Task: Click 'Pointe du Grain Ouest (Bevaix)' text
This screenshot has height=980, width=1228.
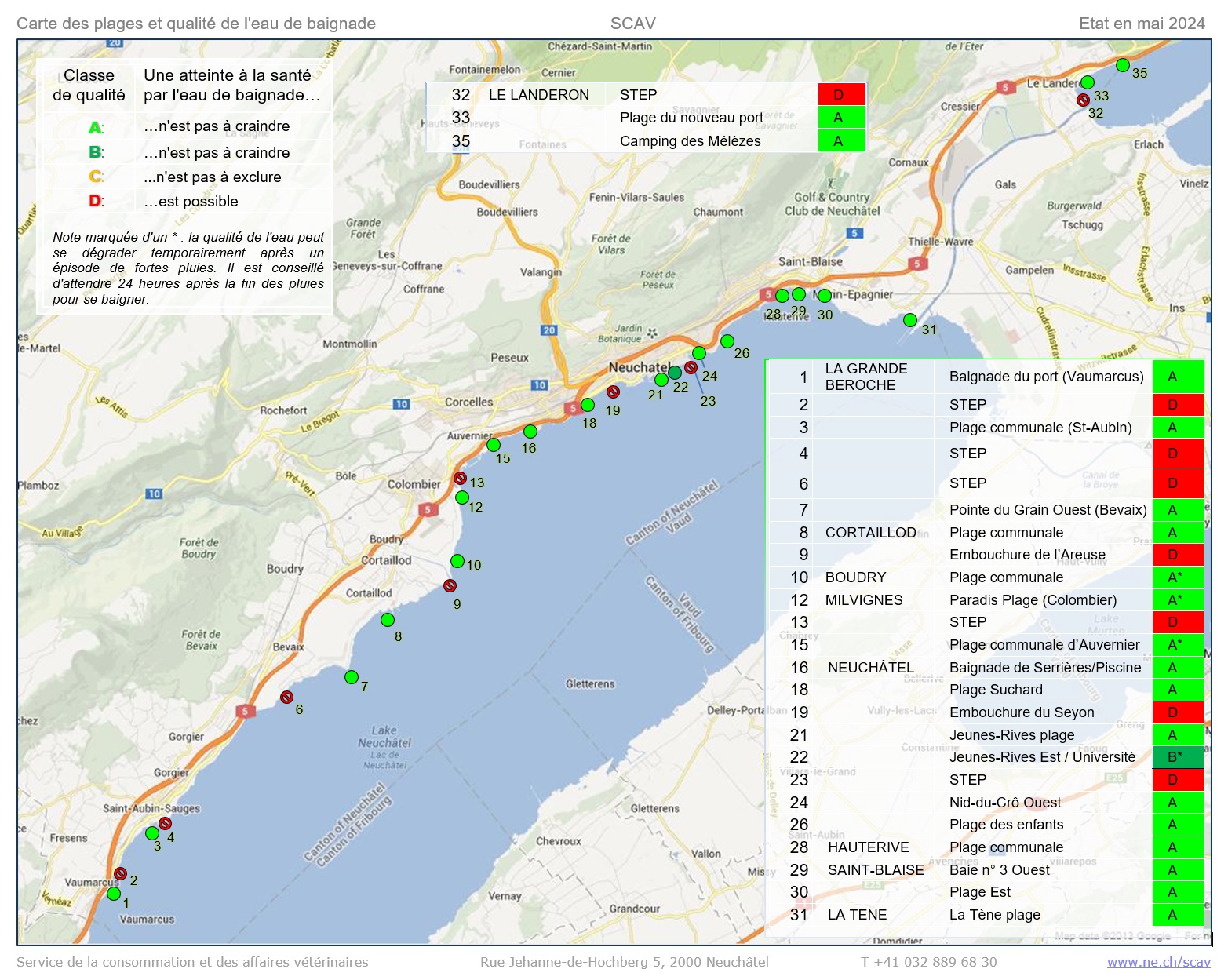Action: click(x=1048, y=510)
